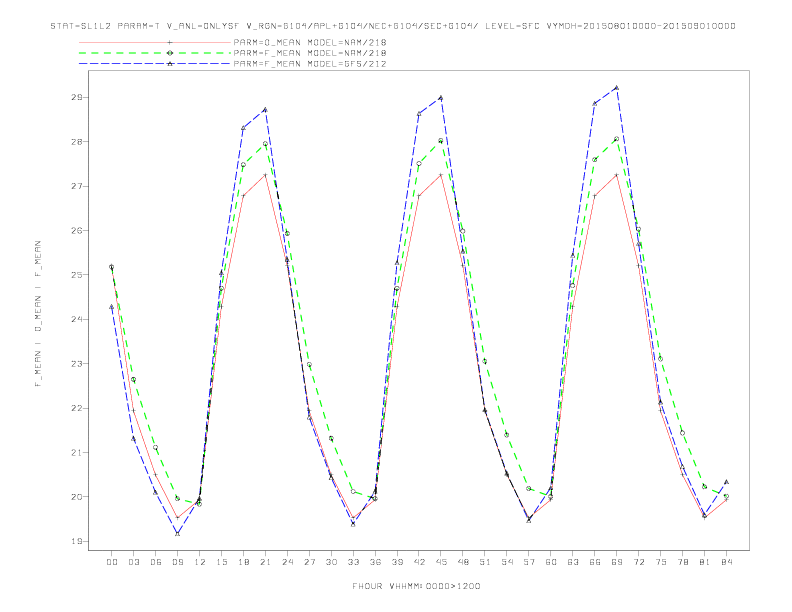
Task: Click the blue dashed legend line sample
Action: (155, 64)
